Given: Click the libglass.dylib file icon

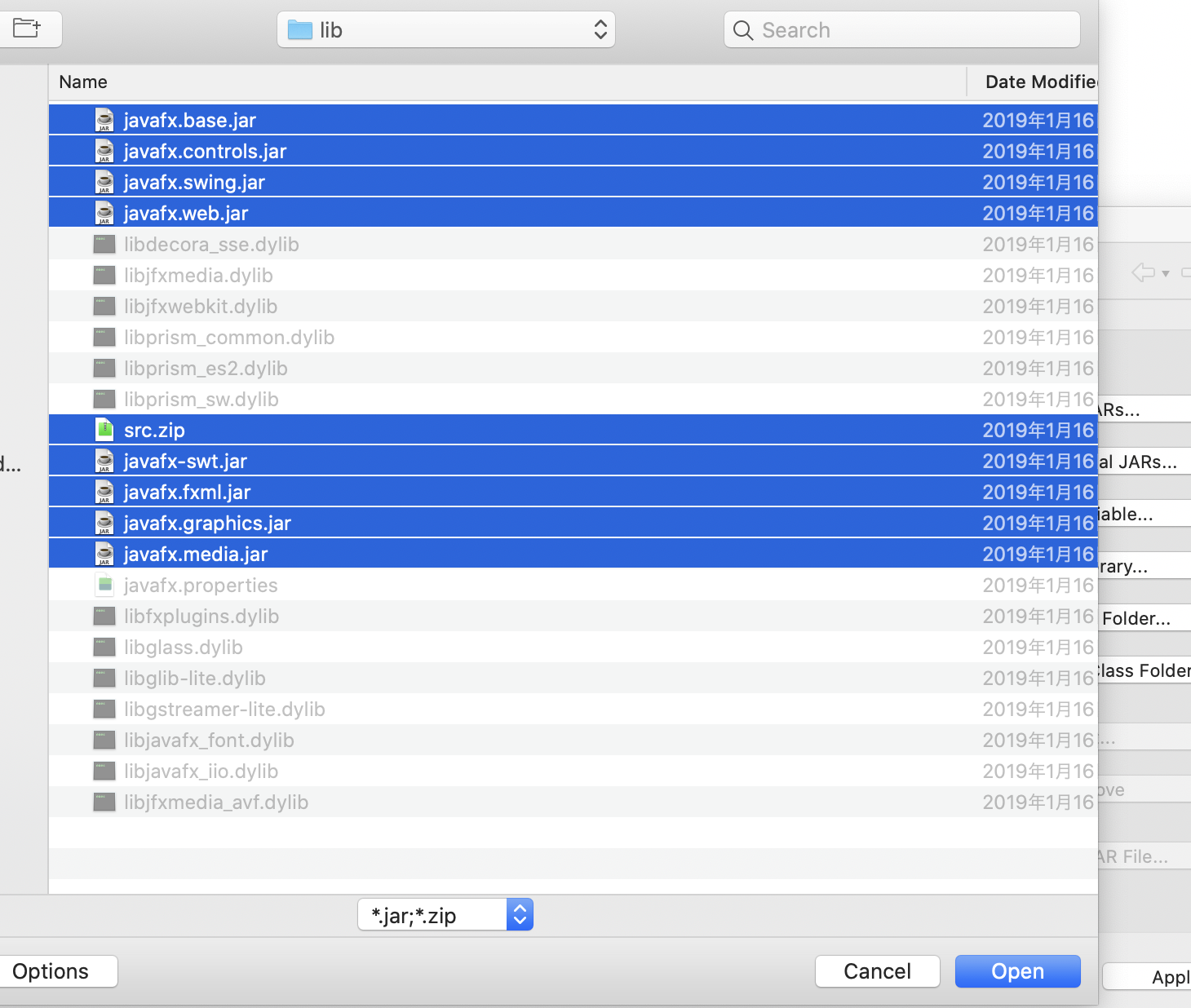Looking at the screenshot, I should [x=104, y=647].
